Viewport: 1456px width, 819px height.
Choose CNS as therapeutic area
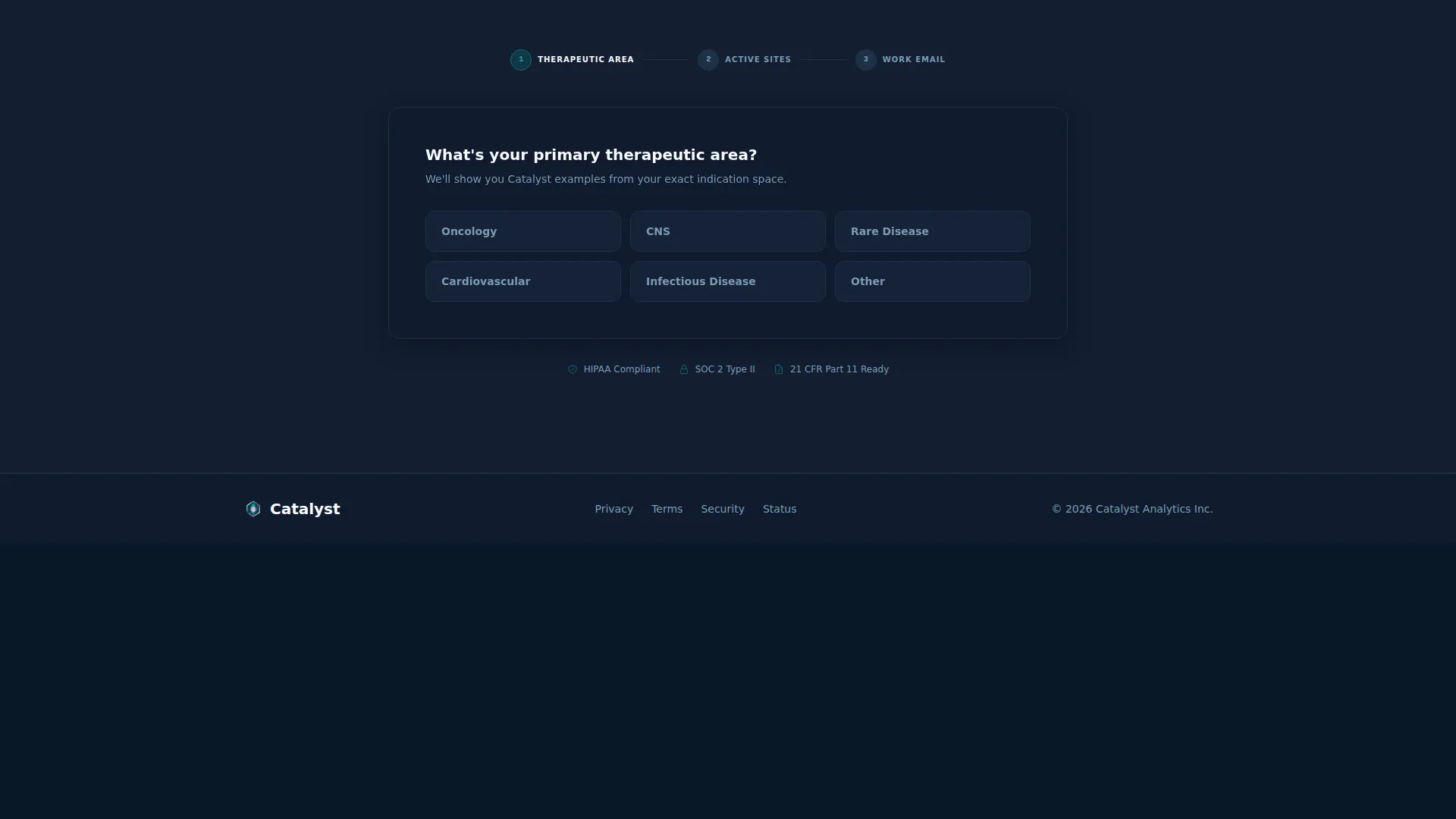coord(727,231)
